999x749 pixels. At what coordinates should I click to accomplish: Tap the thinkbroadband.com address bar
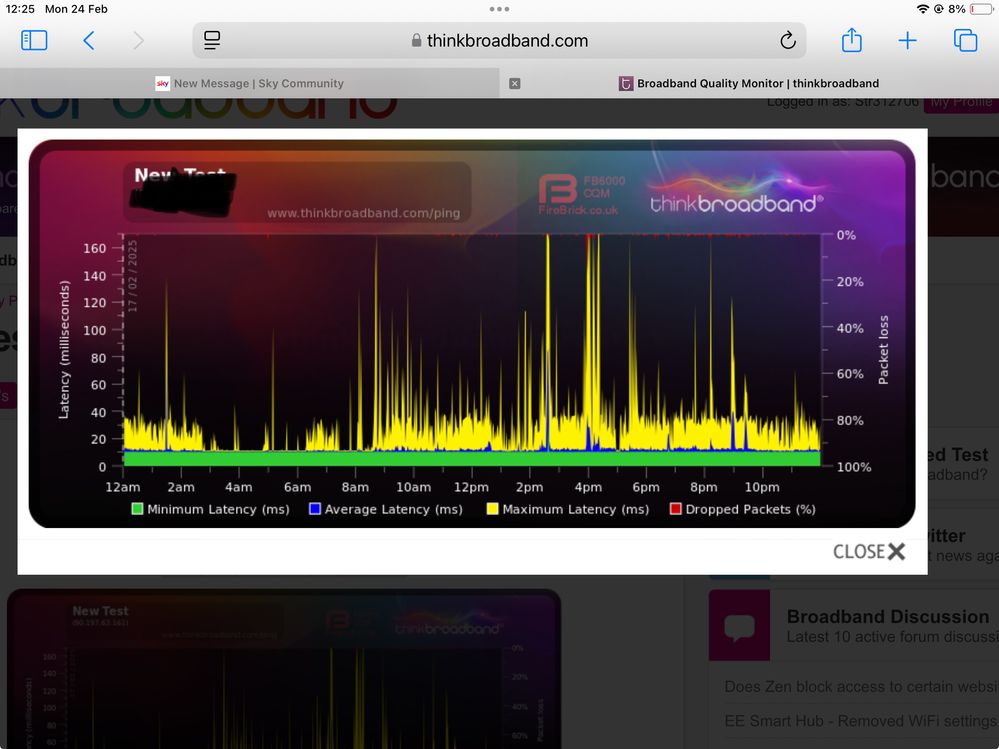(x=500, y=41)
